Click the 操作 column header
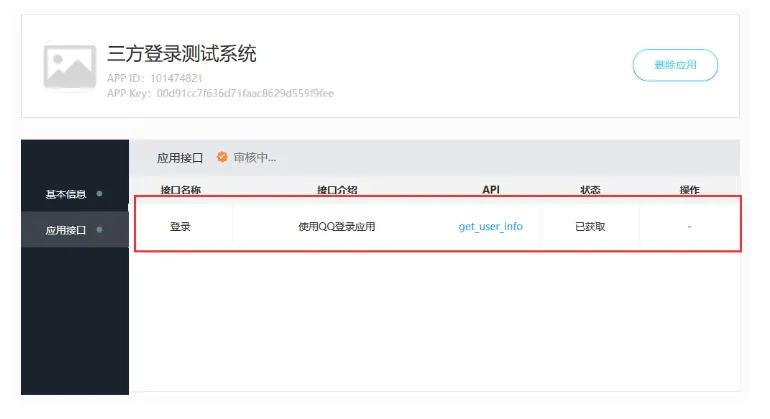770x419 pixels. coord(689,190)
